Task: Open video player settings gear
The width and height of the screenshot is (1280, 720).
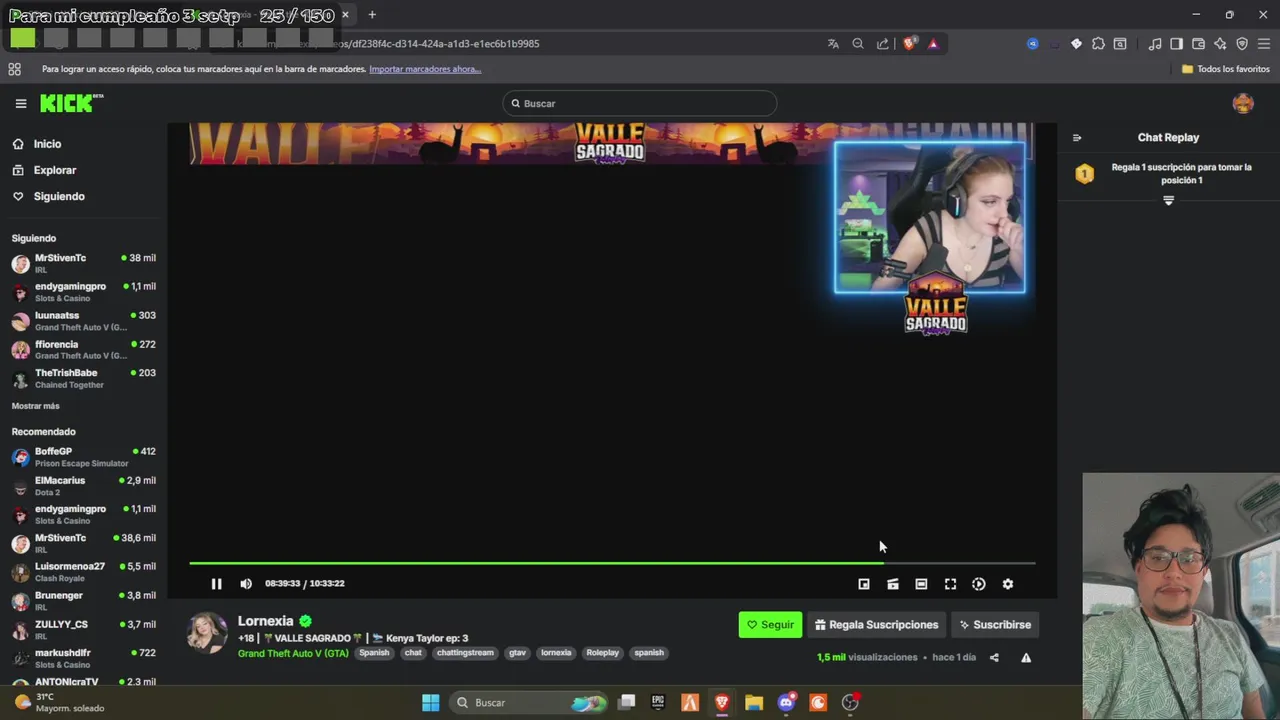Action: point(1008,584)
